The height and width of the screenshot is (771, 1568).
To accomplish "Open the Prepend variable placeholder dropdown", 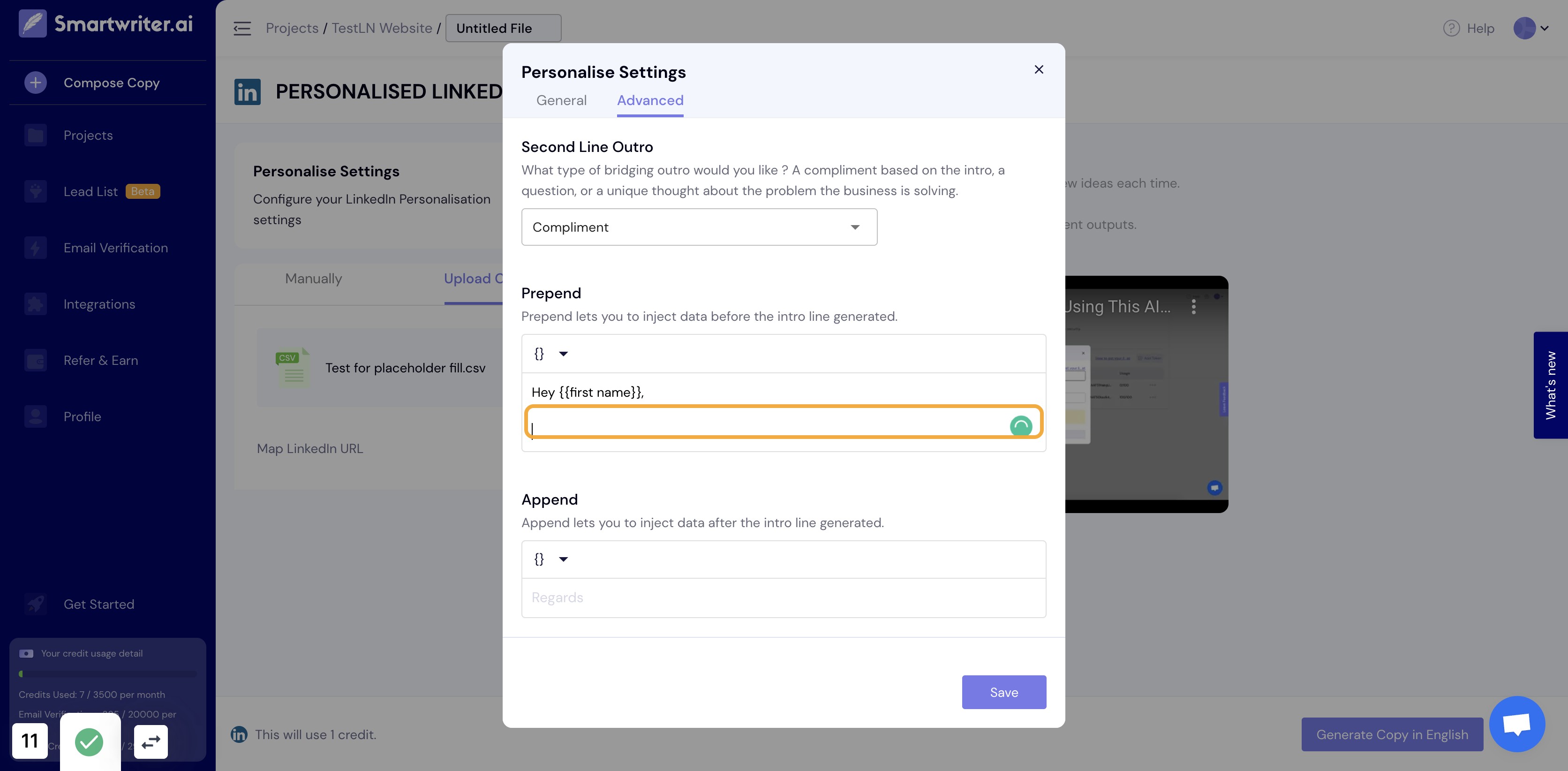I will coord(551,354).
